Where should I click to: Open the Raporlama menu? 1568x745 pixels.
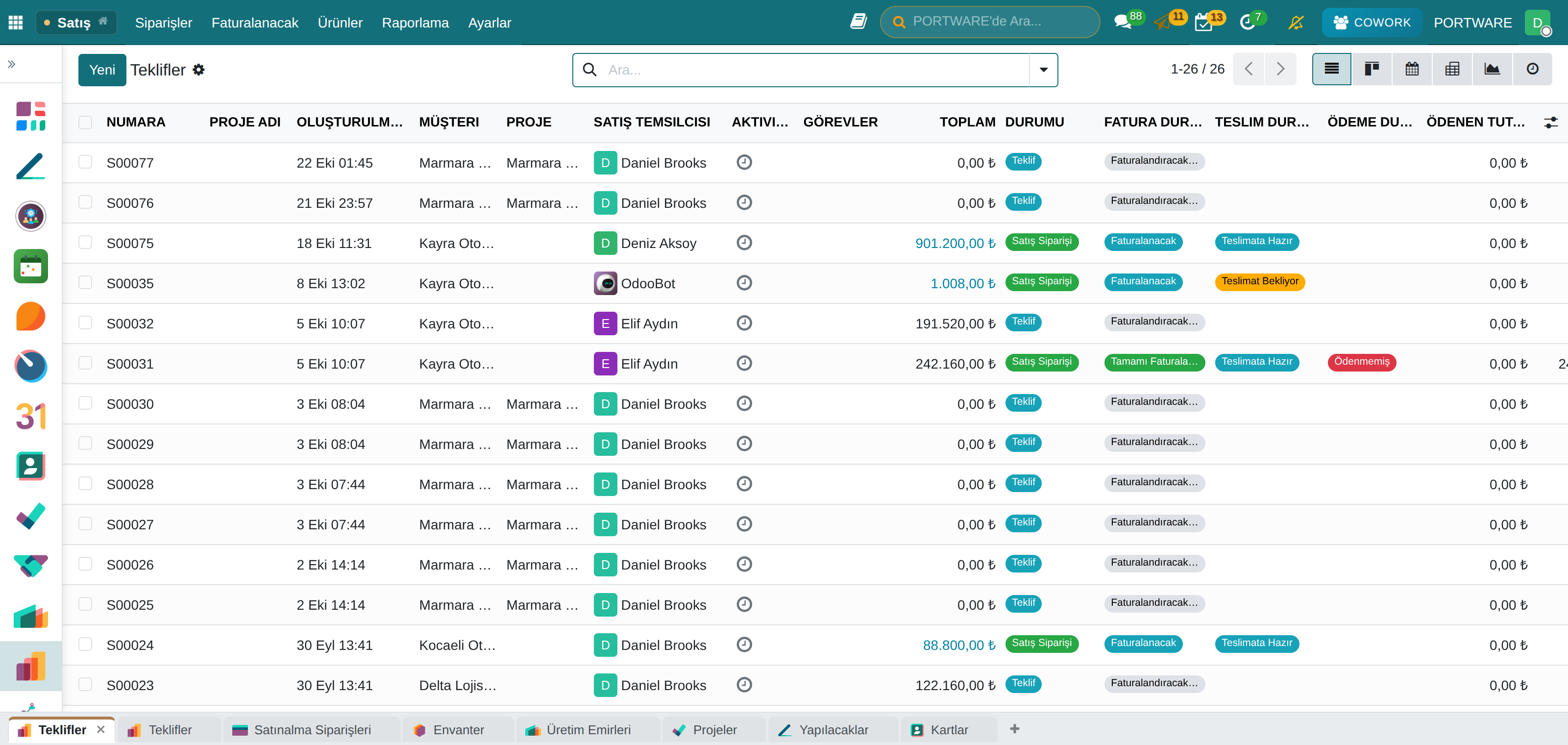point(415,23)
